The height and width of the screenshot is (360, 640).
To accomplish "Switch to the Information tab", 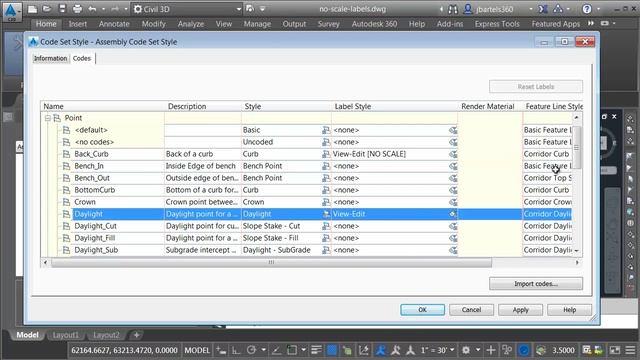I will coord(50,58).
